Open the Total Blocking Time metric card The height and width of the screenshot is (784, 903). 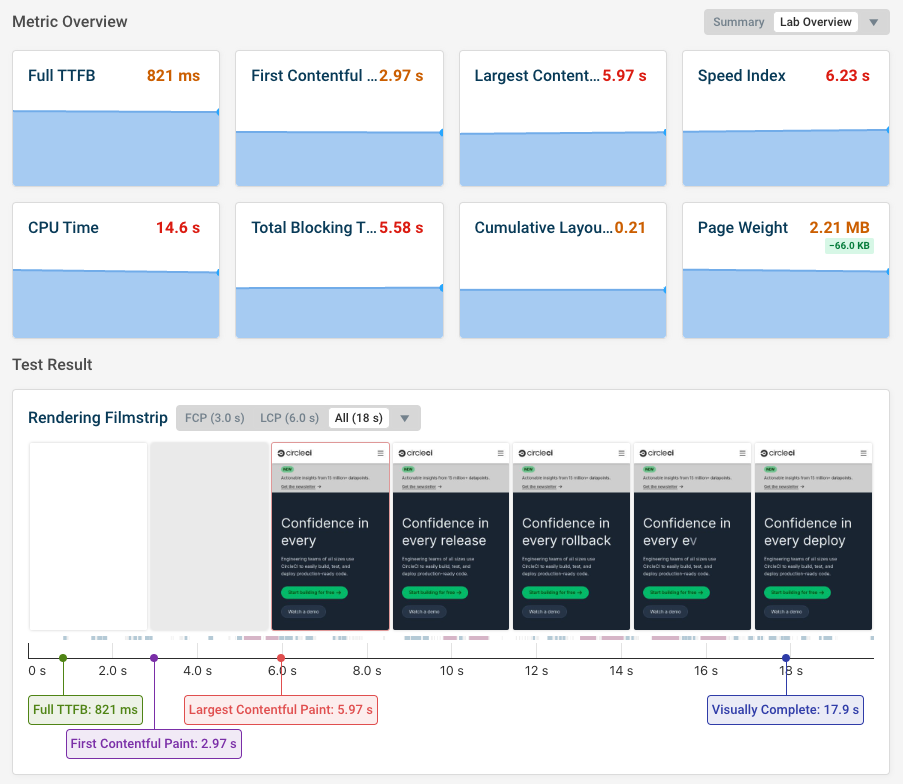339,270
